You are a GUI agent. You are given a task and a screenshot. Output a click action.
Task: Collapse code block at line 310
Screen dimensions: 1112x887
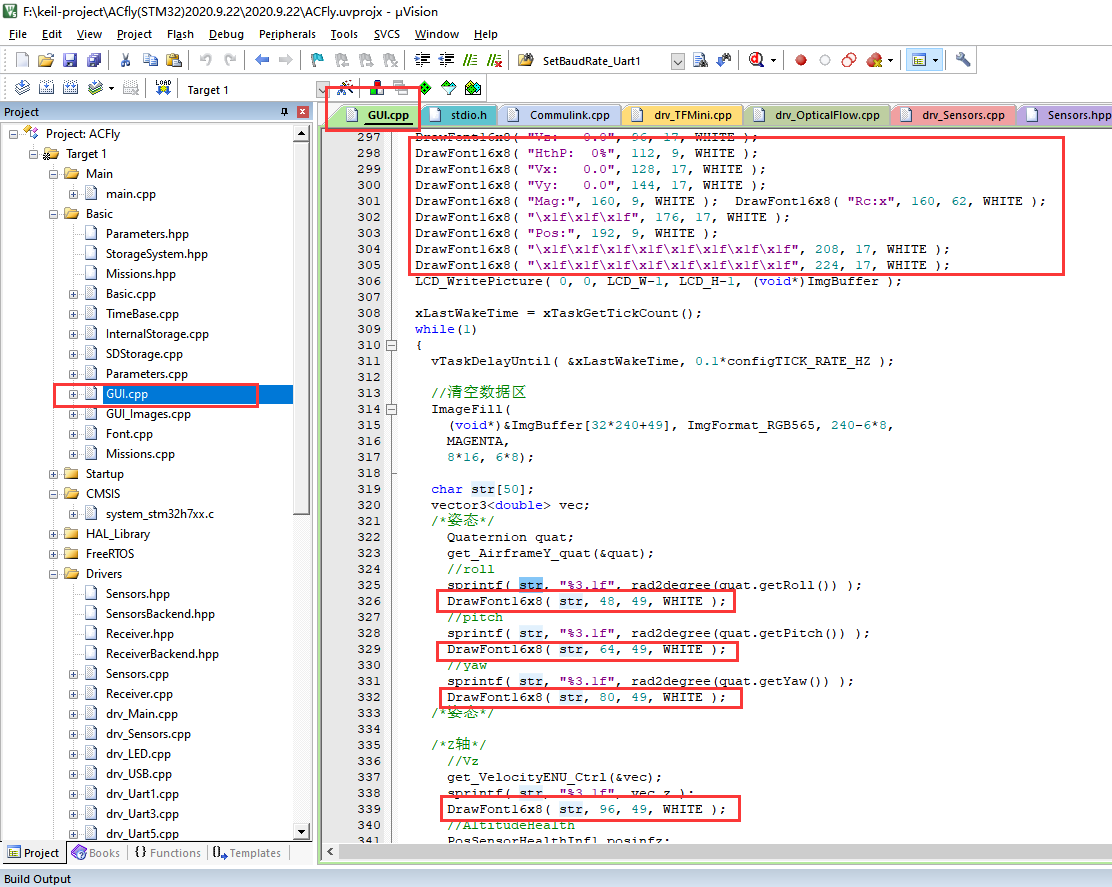pyautogui.click(x=391, y=345)
